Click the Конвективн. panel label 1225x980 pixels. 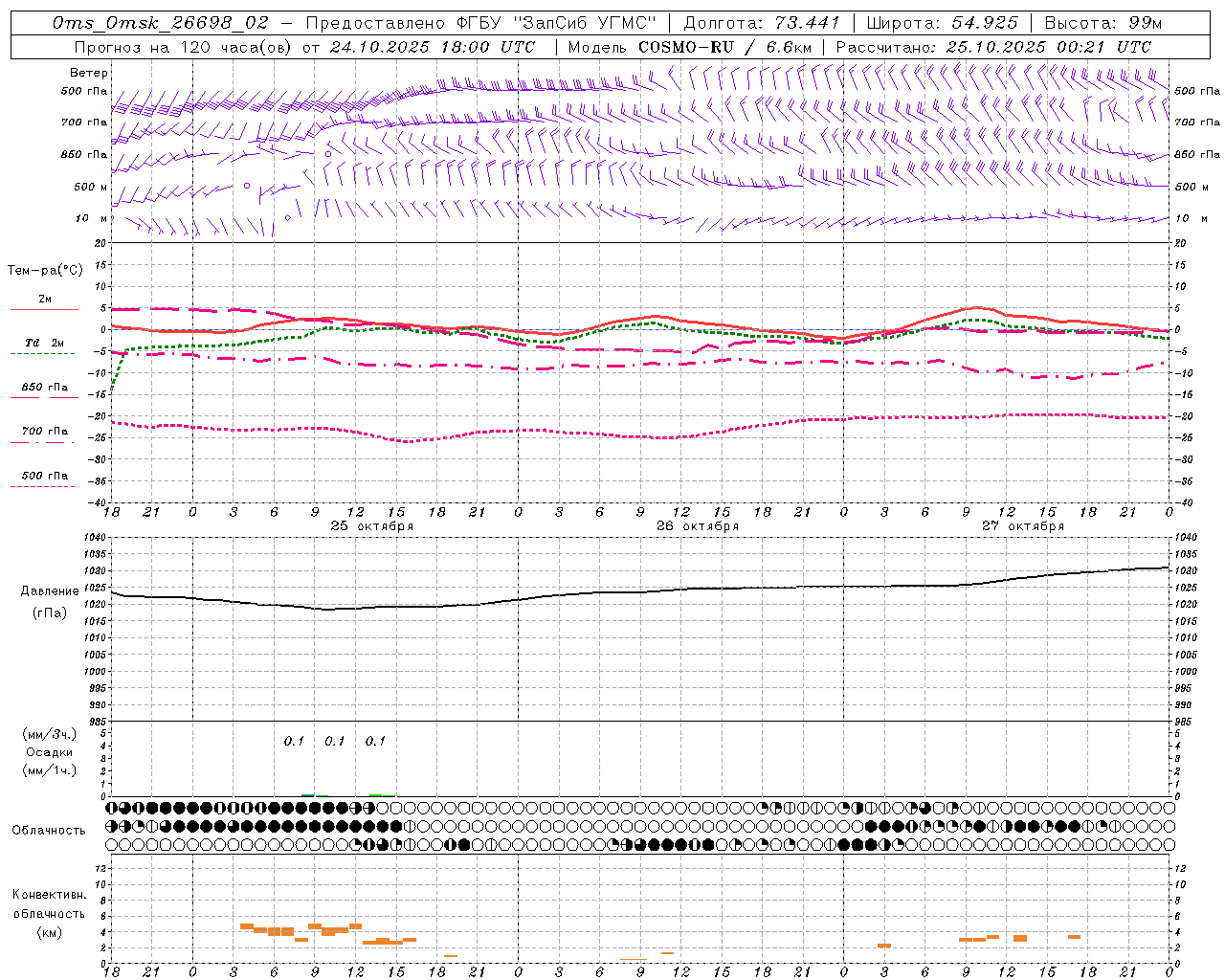(50, 895)
